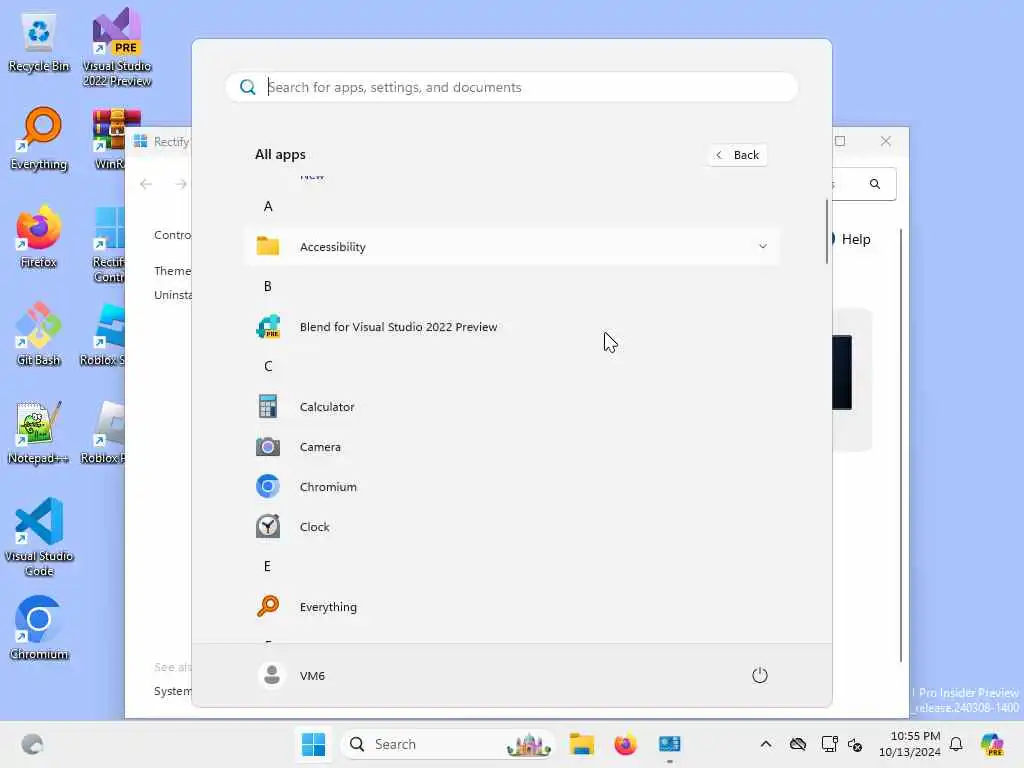Click Help in background Rectify window
1024x768 pixels.
856,239
